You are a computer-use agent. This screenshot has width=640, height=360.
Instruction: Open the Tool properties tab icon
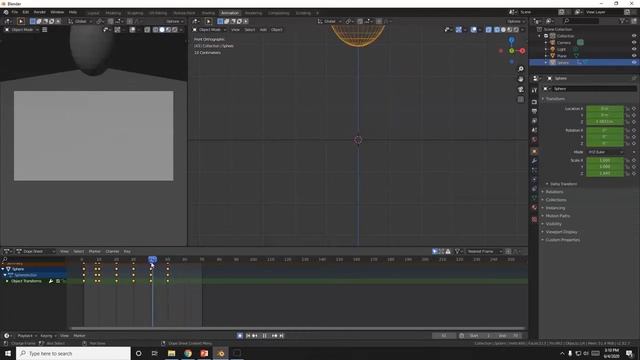[x=534, y=90]
